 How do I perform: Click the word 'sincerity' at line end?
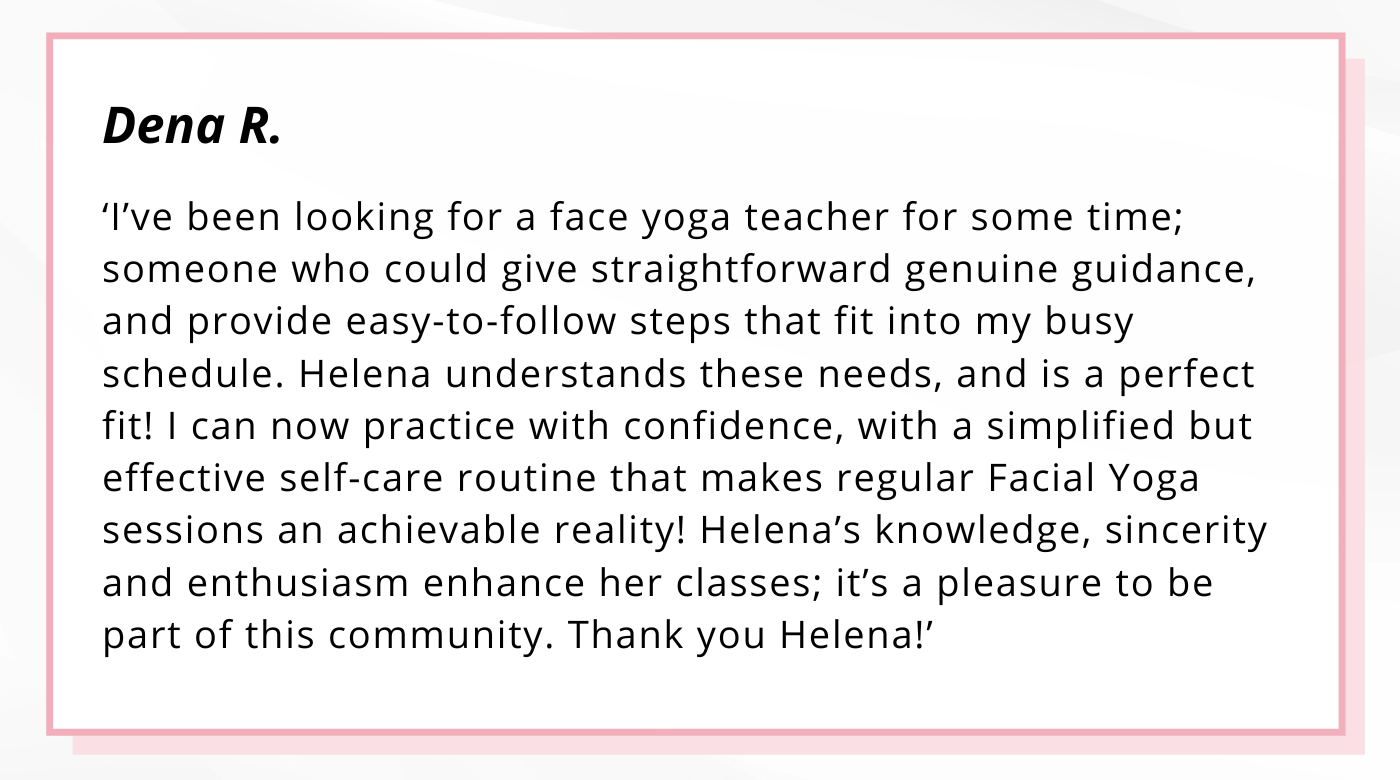pos(1186,532)
